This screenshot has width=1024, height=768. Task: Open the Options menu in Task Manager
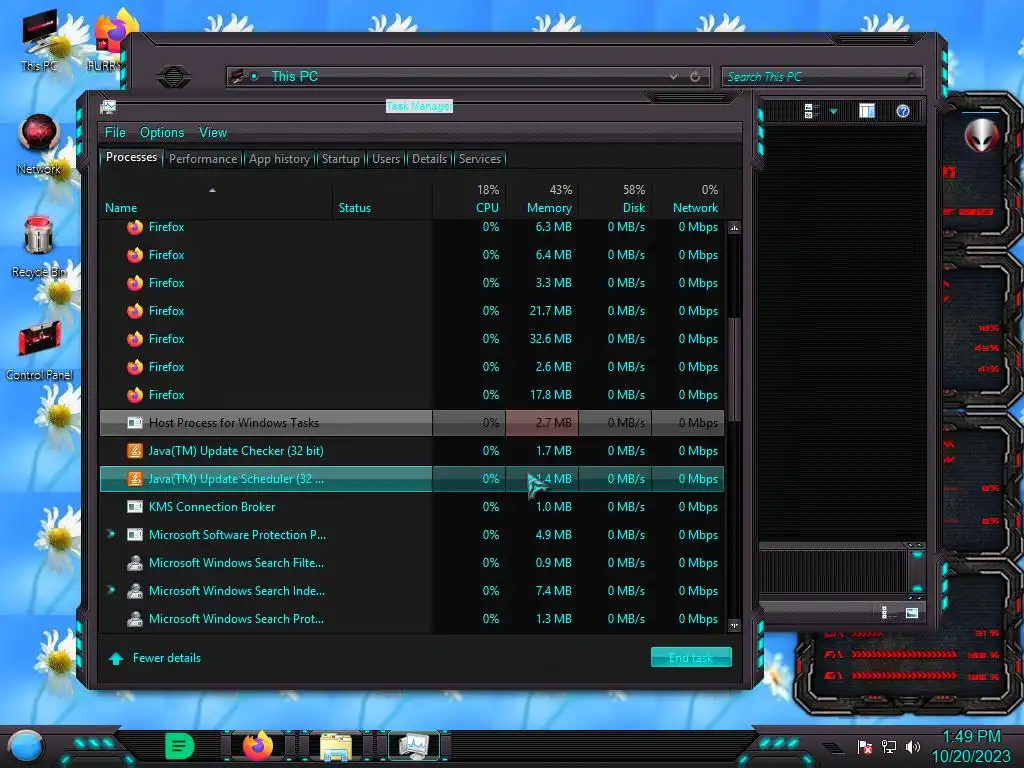162,133
